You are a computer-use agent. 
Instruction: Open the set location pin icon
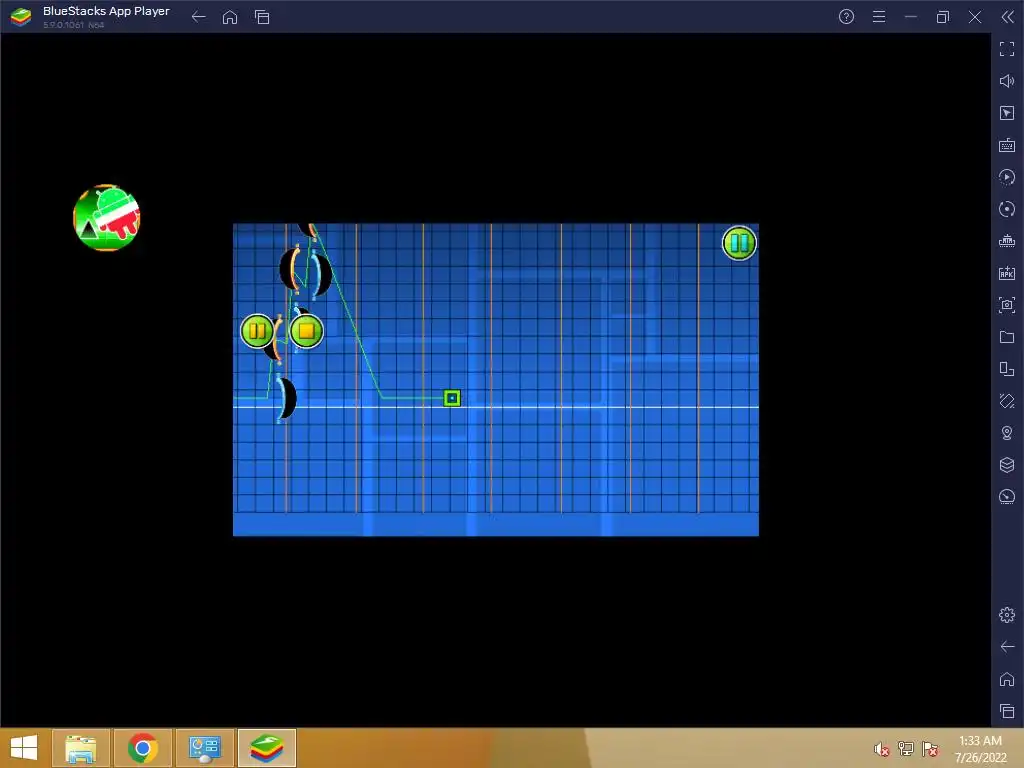coord(1007,433)
